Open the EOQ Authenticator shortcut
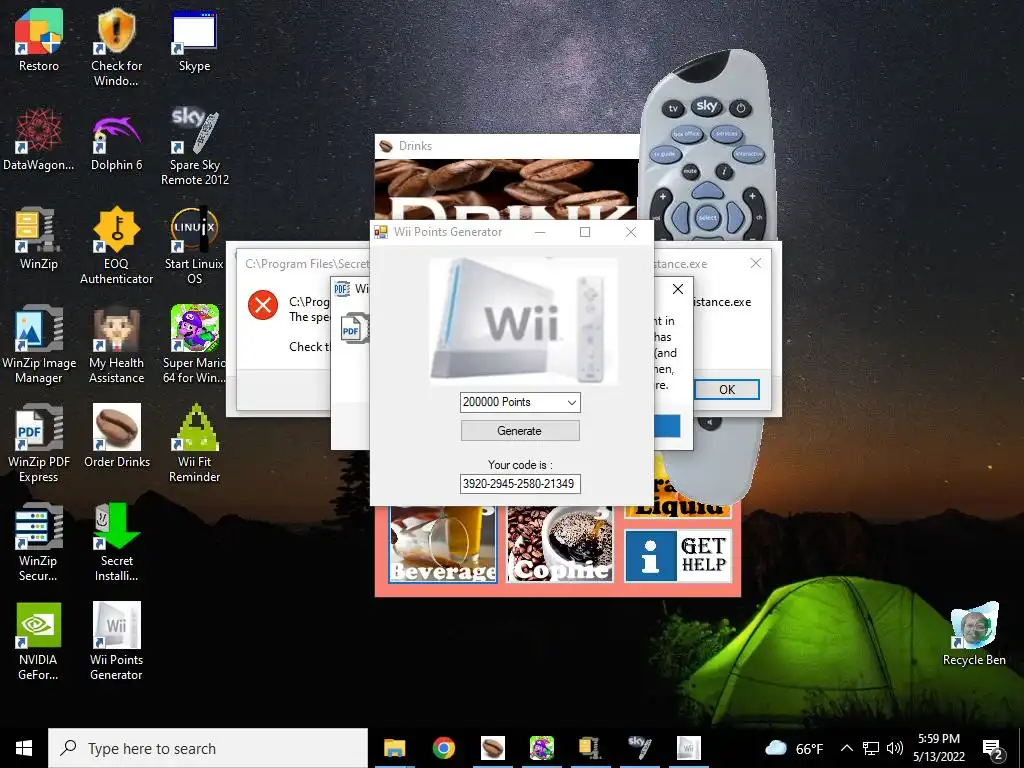The width and height of the screenshot is (1024, 768). point(116,246)
